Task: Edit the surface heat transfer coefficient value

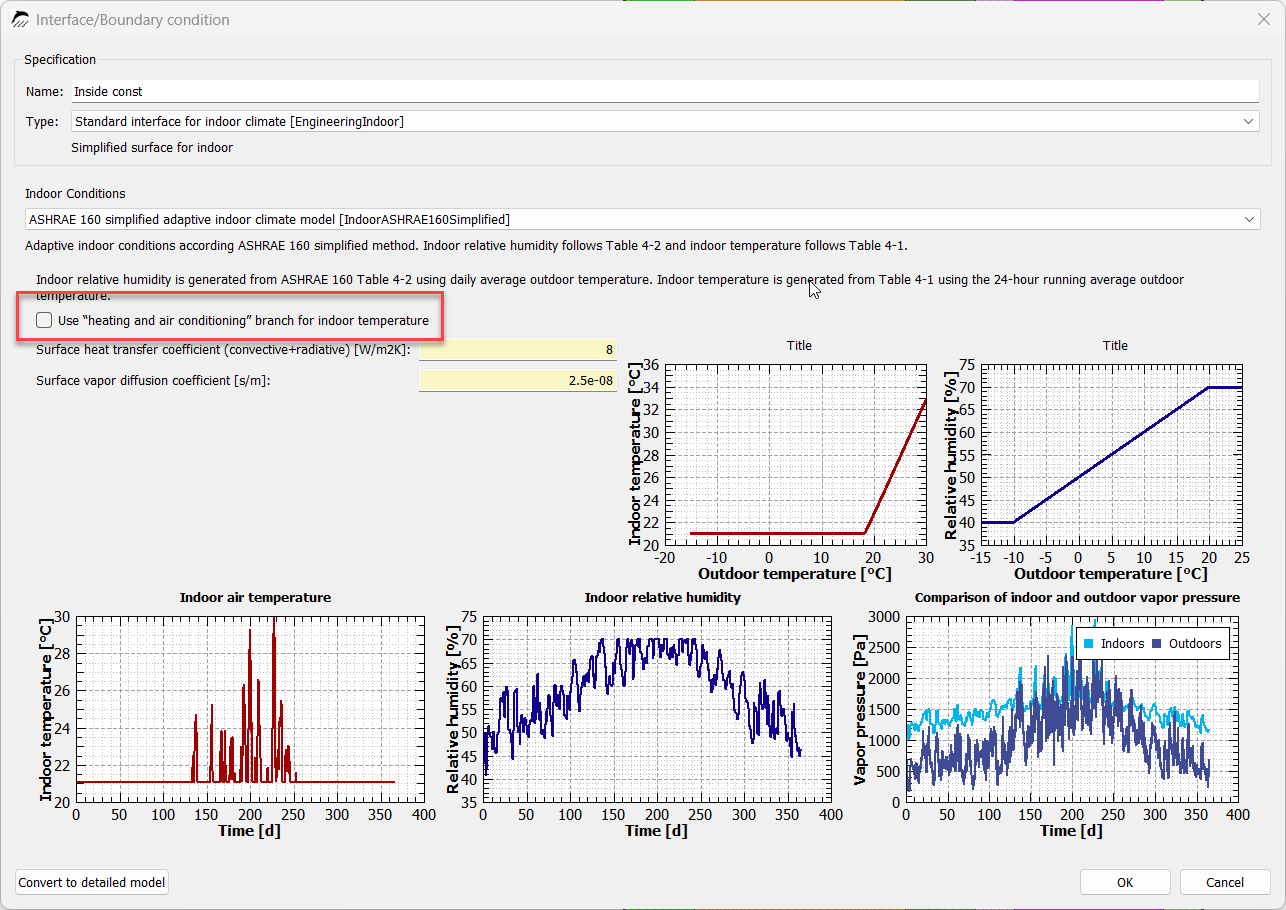Action: [x=518, y=350]
